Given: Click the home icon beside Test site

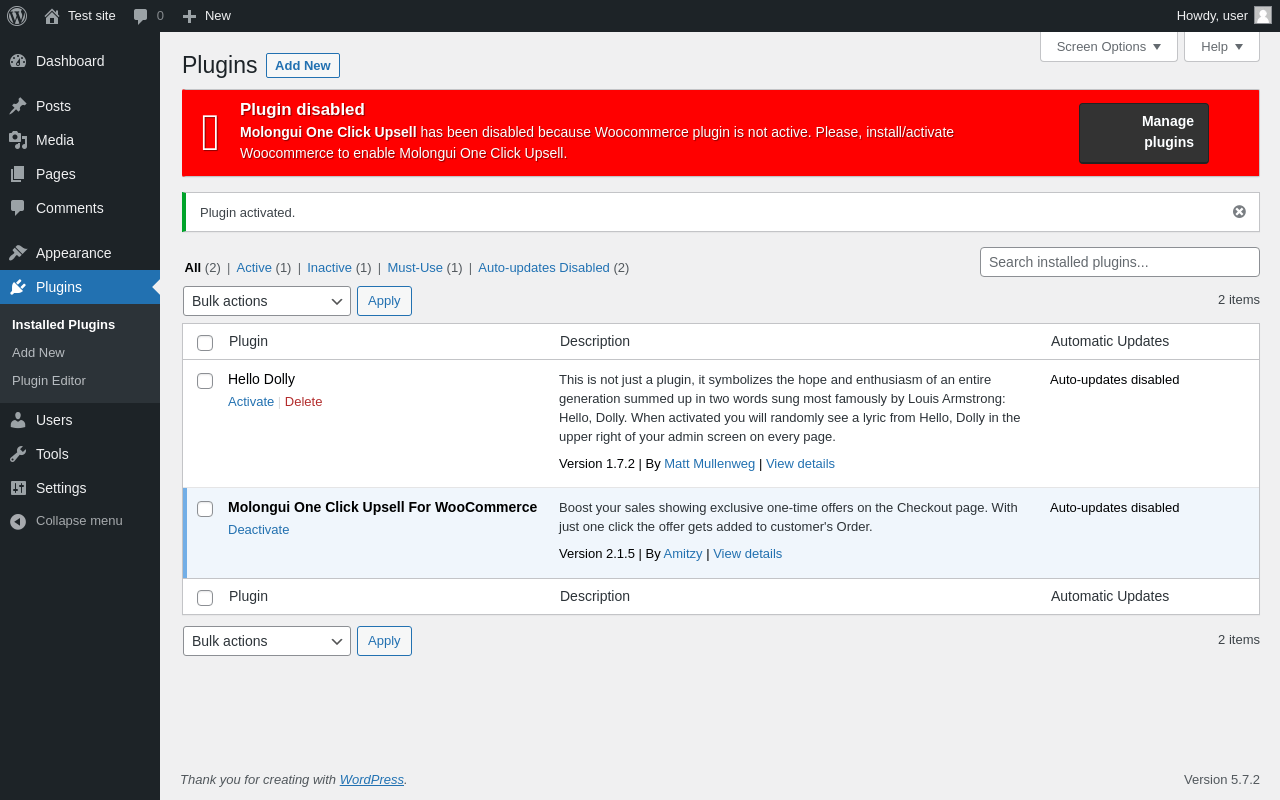Looking at the screenshot, I should click(52, 16).
